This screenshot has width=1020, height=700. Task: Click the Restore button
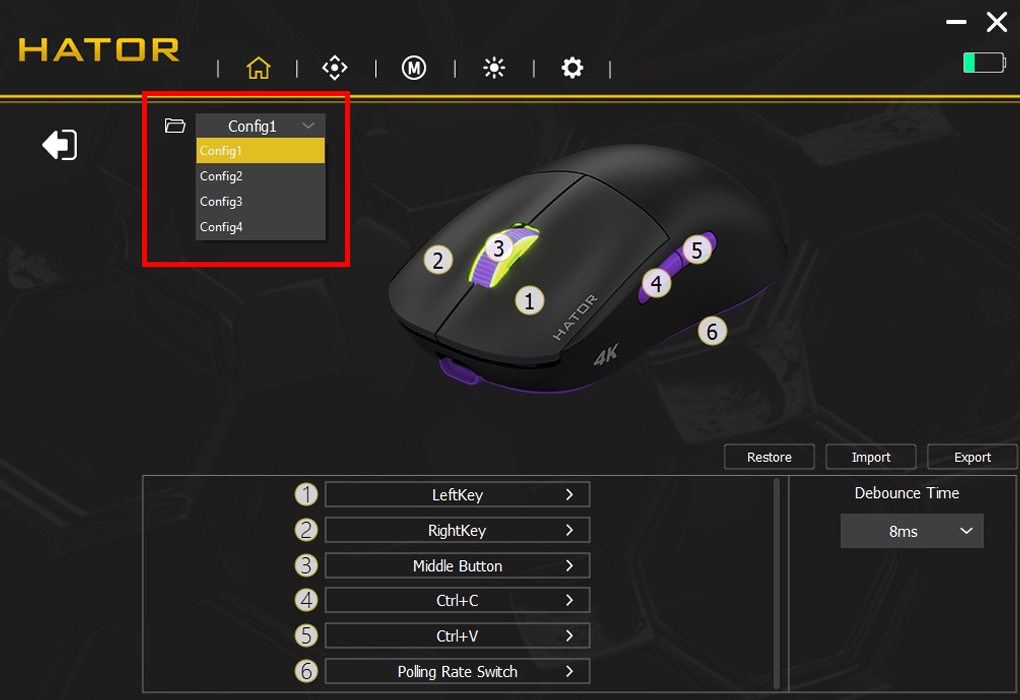click(x=769, y=457)
